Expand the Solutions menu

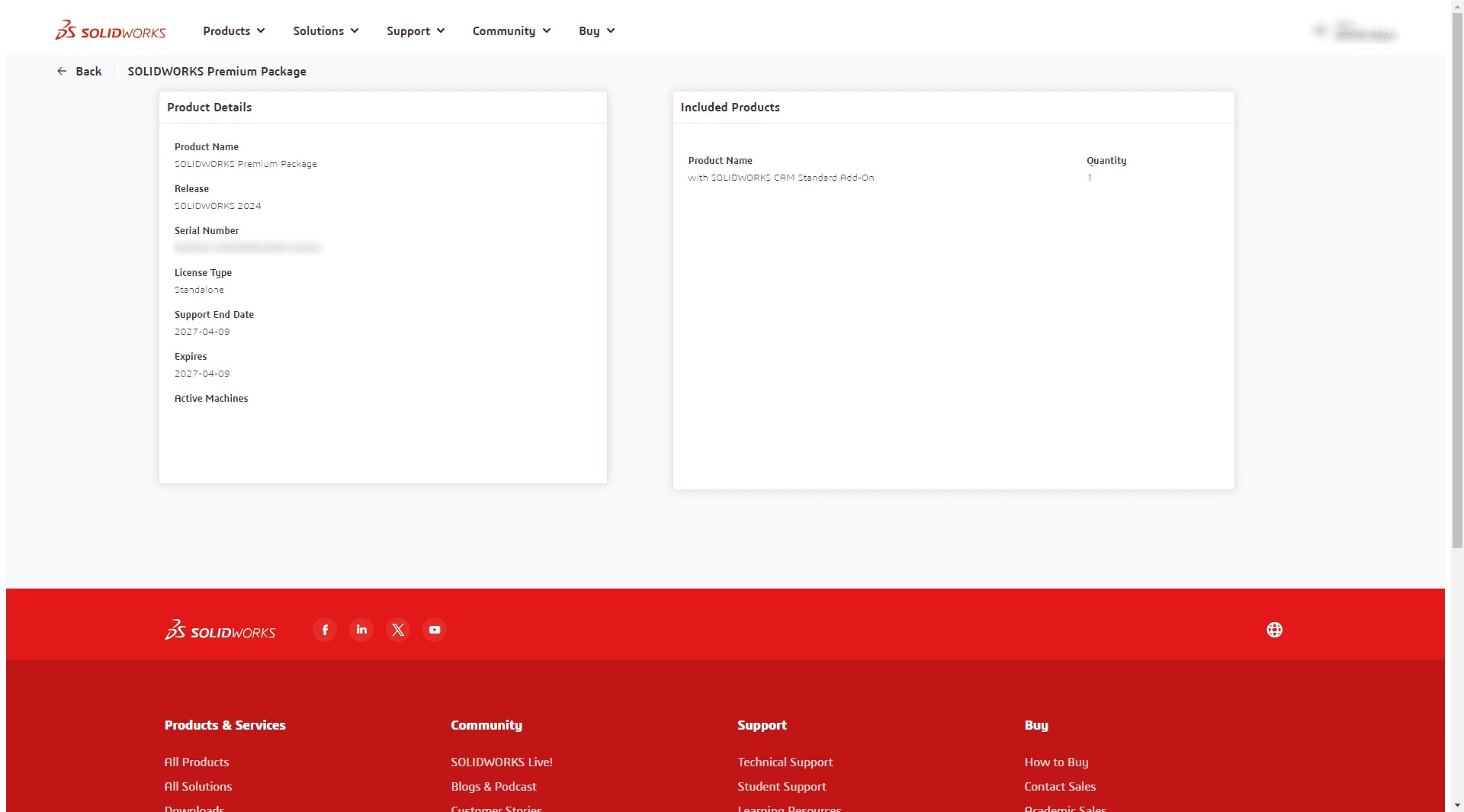326,30
